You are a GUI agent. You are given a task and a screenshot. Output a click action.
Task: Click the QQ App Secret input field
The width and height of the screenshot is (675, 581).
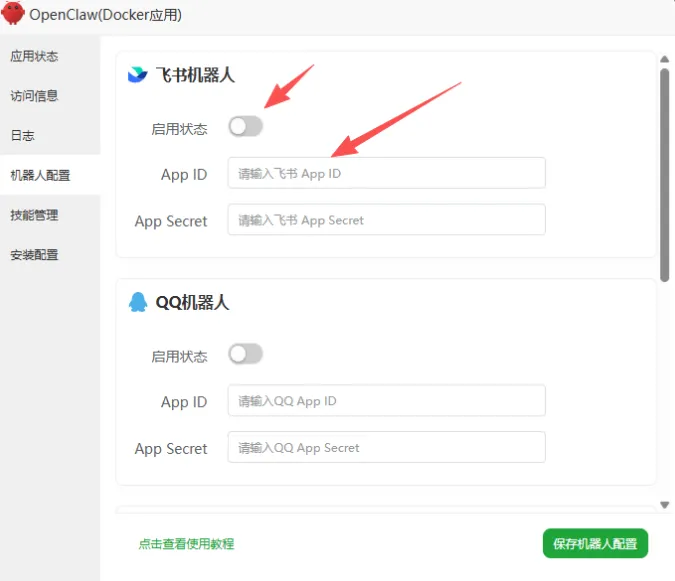[386, 447]
